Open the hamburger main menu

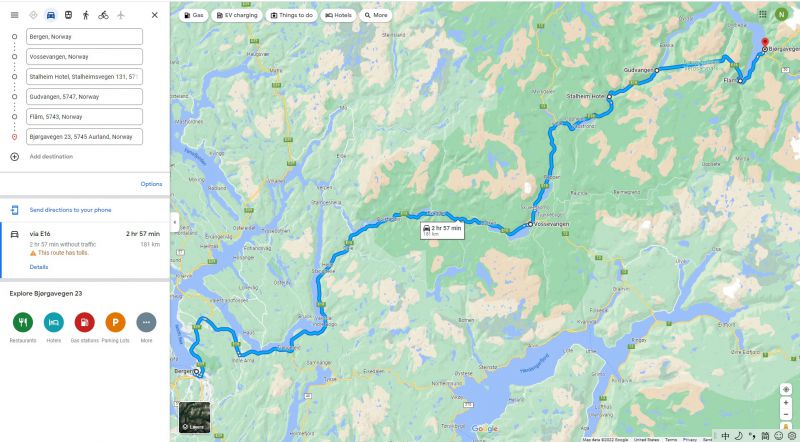14,15
